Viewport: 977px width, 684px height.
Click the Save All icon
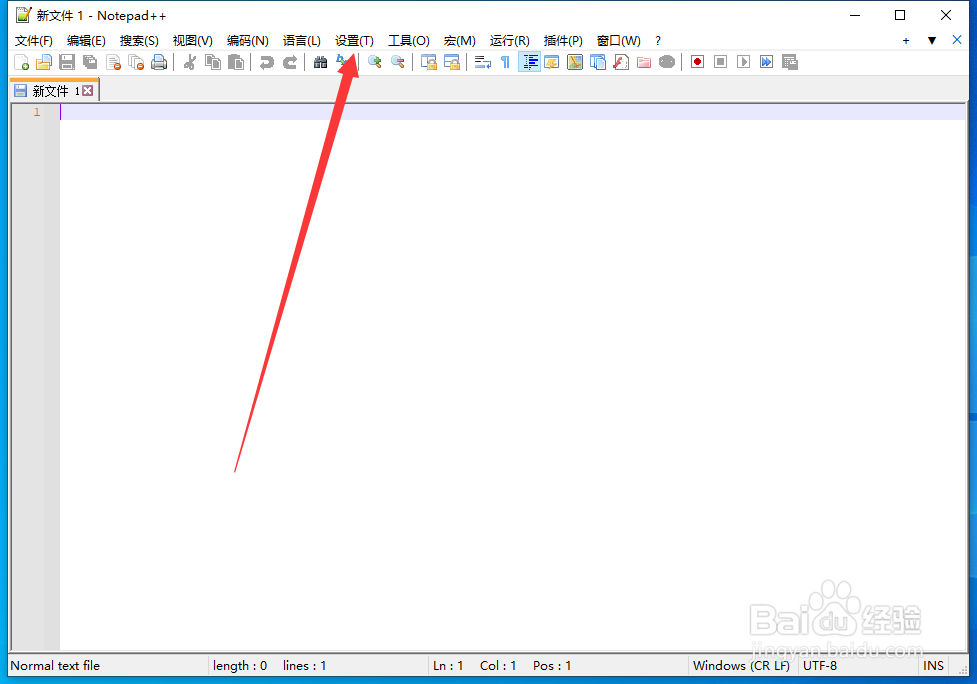pyautogui.click(x=90, y=62)
